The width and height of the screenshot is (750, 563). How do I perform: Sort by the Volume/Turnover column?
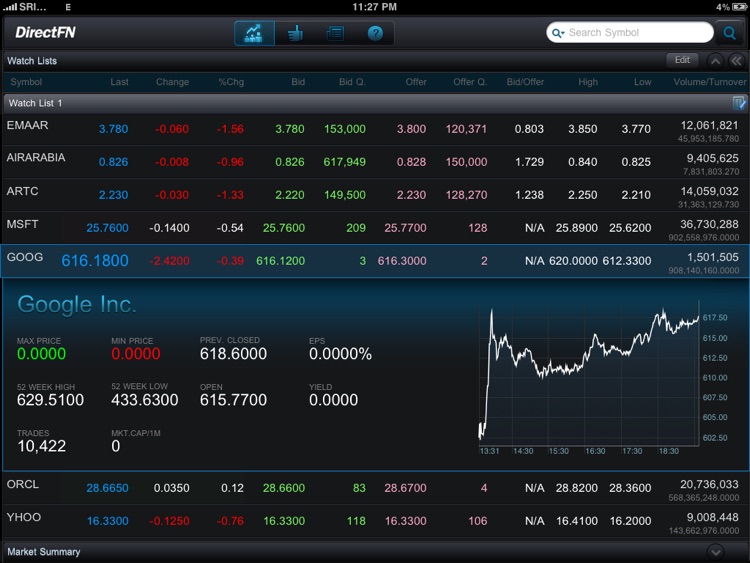tap(710, 82)
